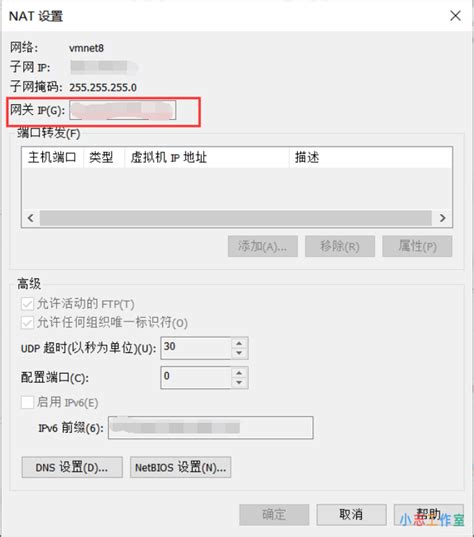474x537 pixels.
Task: Increase the UDP timeout spinner up arrow
Action: tap(239, 343)
